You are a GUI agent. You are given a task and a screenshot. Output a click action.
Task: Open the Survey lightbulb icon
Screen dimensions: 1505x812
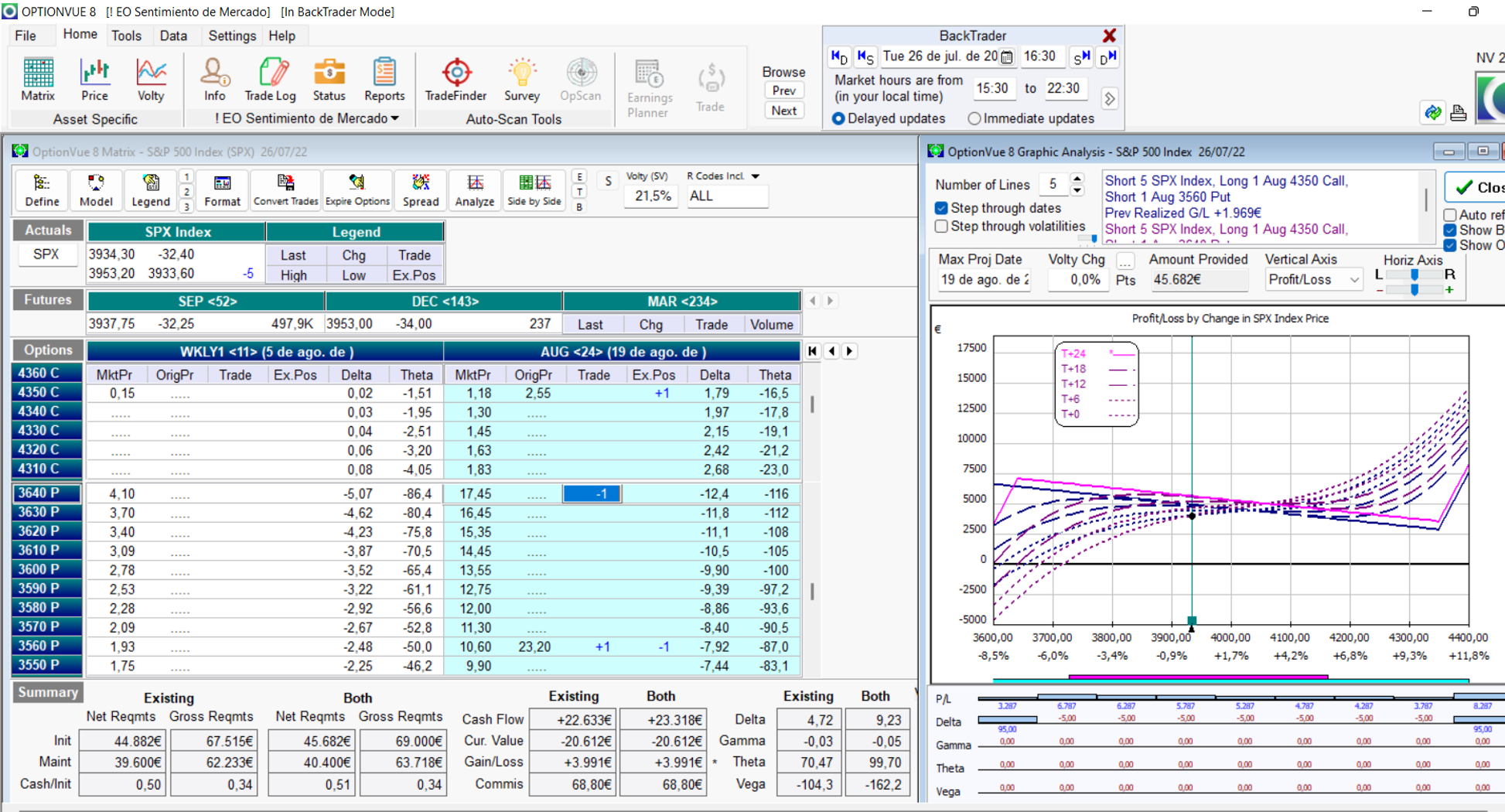[x=522, y=80]
